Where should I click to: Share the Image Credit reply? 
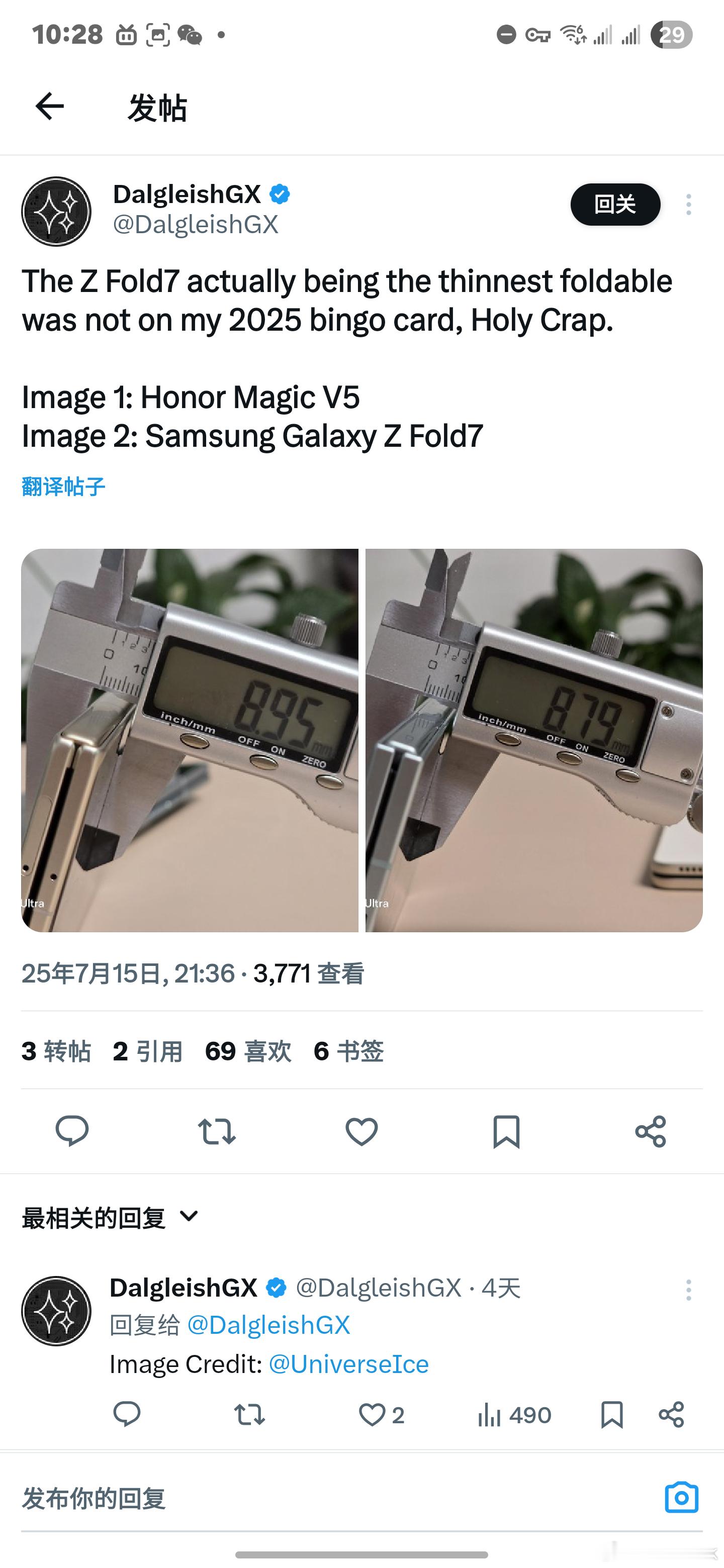coord(671,1415)
